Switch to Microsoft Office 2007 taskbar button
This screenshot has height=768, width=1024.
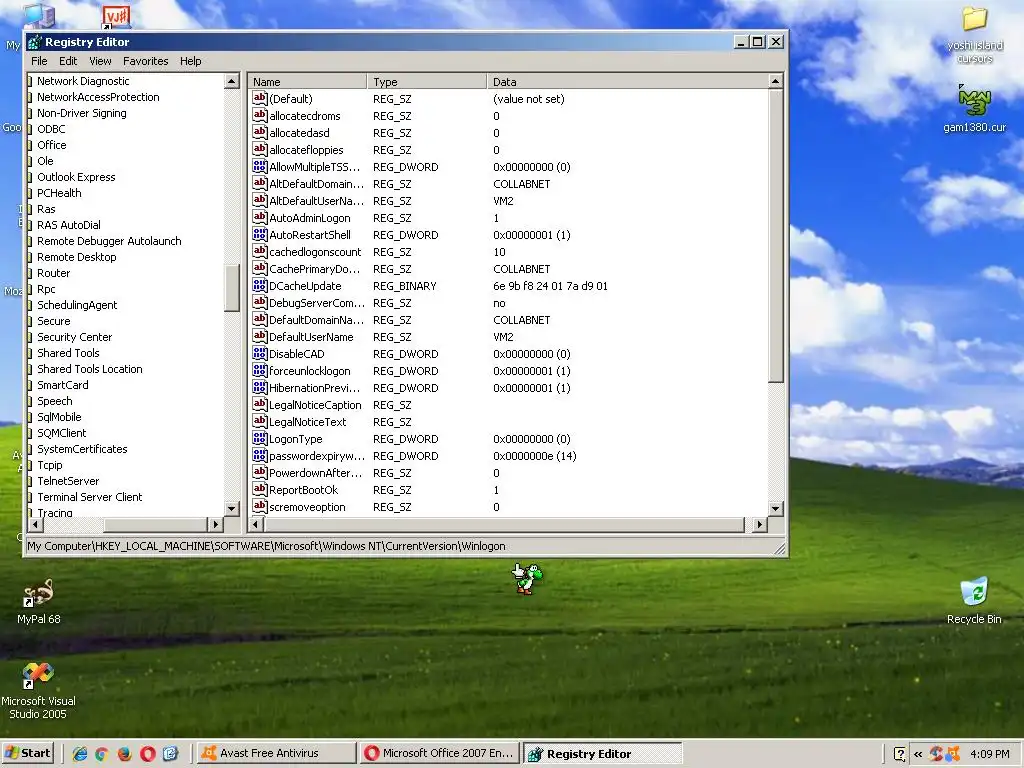[x=440, y=754]
